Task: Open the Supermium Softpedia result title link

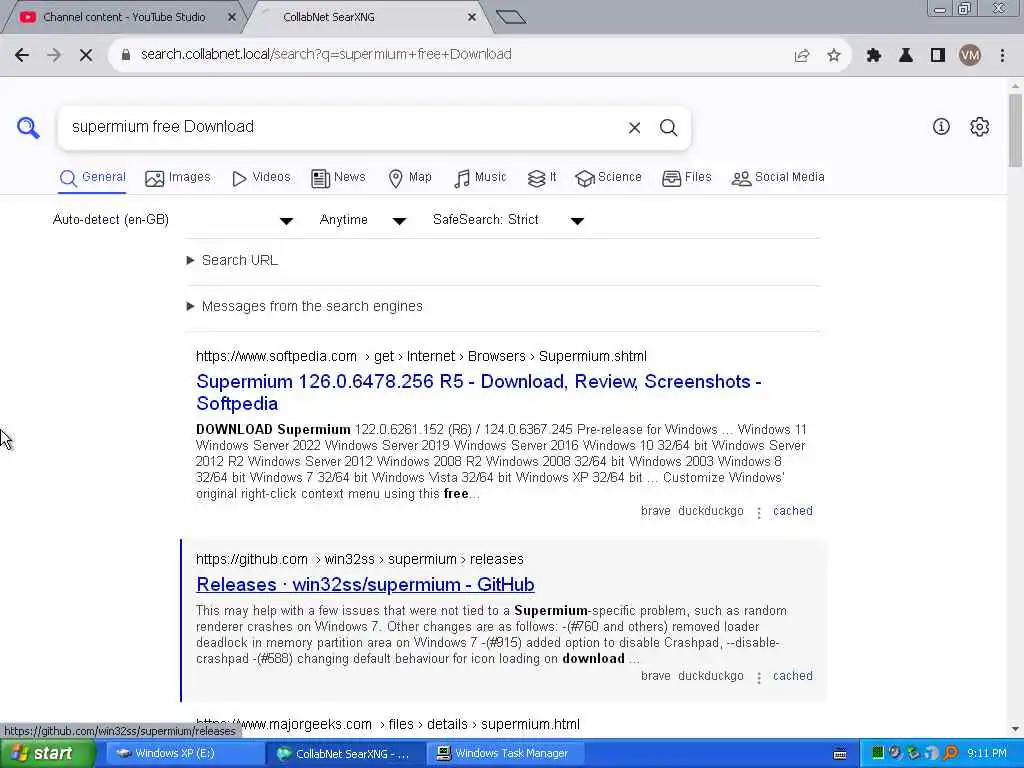Action: [479, 392]
